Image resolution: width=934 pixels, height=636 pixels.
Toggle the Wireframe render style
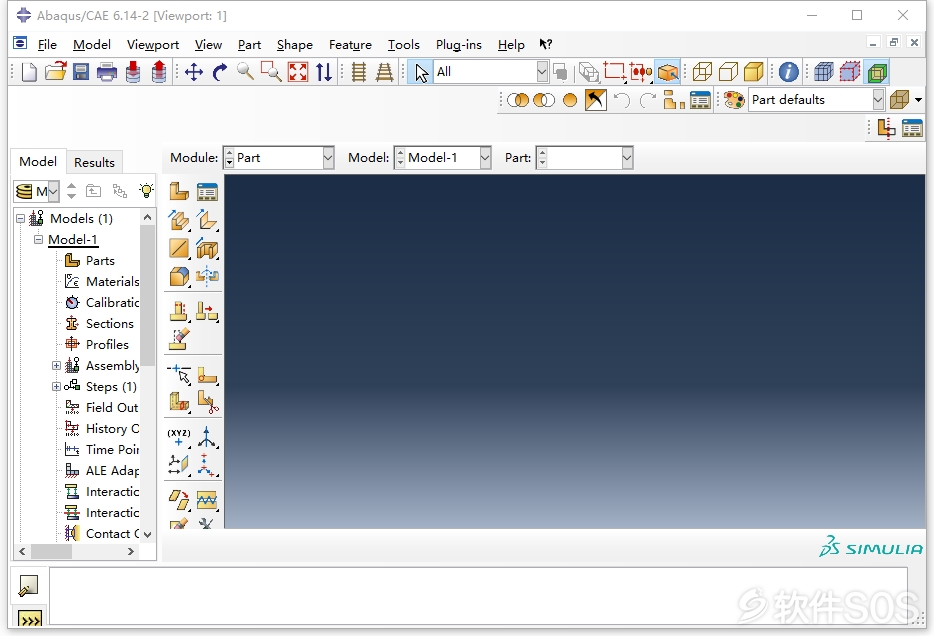tap(702, 72)
